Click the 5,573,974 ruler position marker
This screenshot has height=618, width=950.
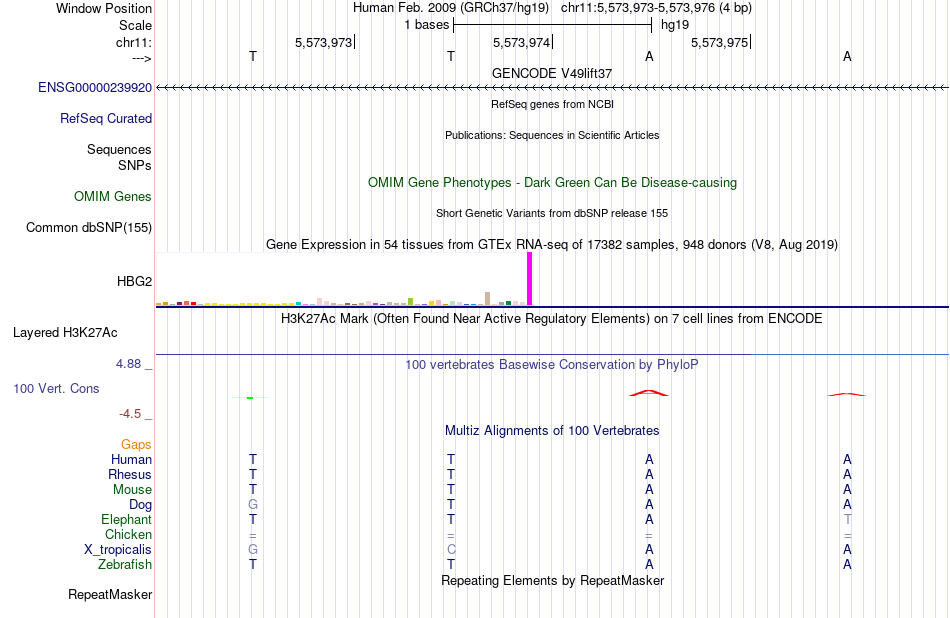522,43
